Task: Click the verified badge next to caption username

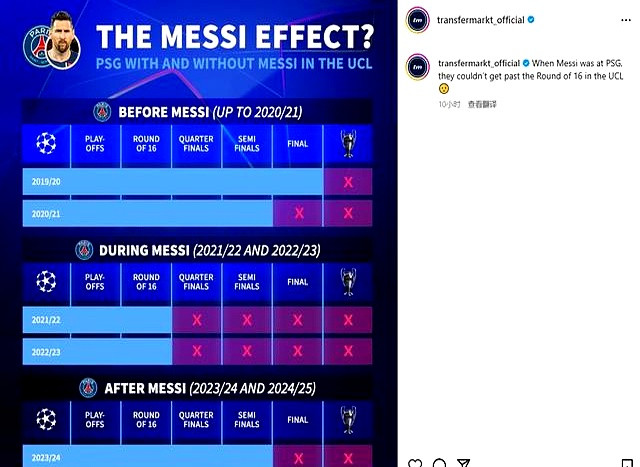Action: click(526, 63)
